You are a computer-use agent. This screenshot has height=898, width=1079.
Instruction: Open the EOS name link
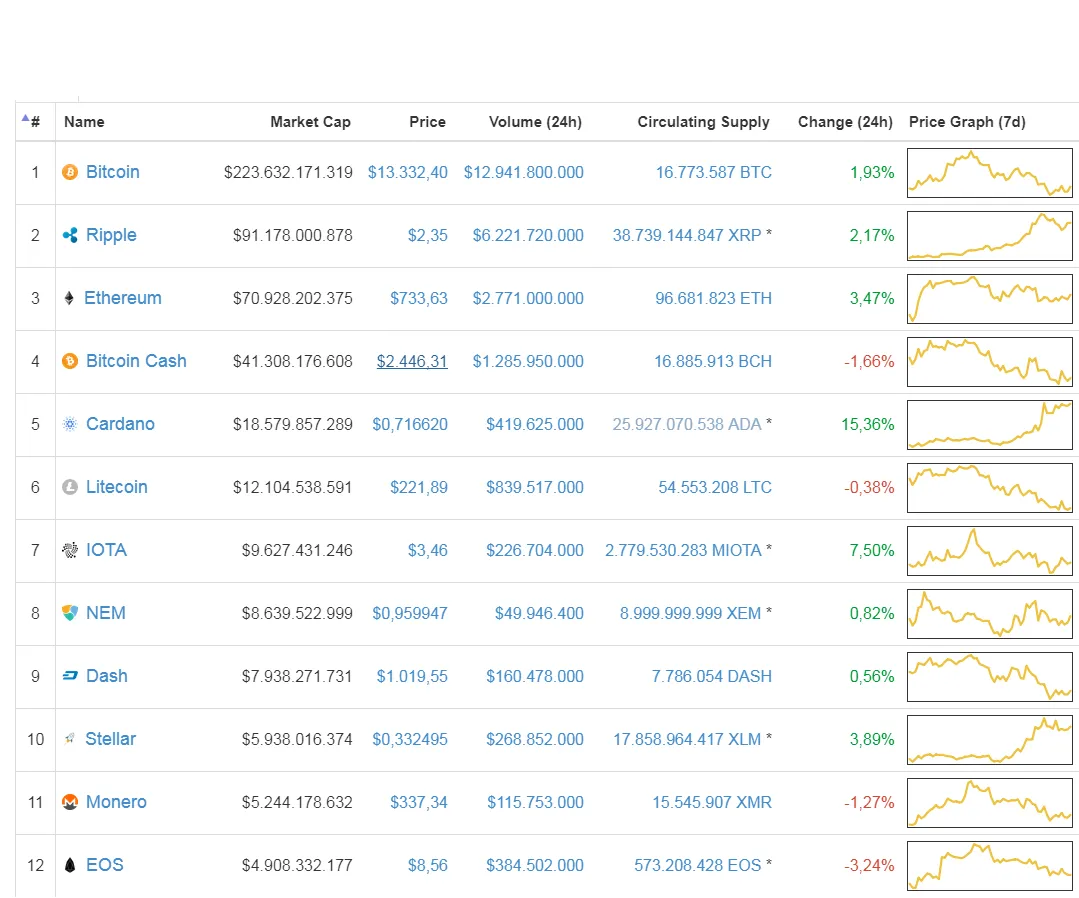pos(105,865)
